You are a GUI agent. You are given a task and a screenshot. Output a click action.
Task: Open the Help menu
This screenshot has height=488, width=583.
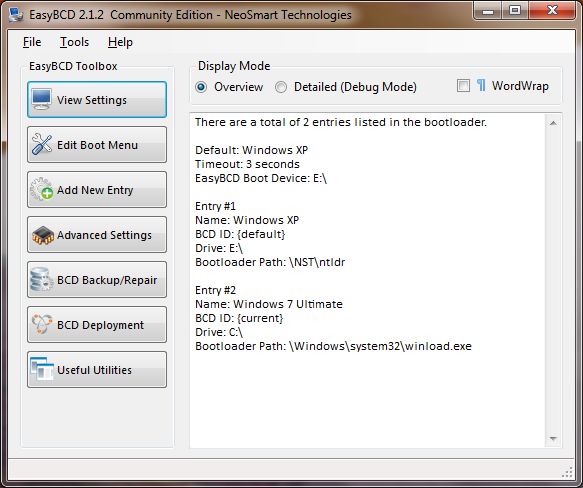click(120, 42)
